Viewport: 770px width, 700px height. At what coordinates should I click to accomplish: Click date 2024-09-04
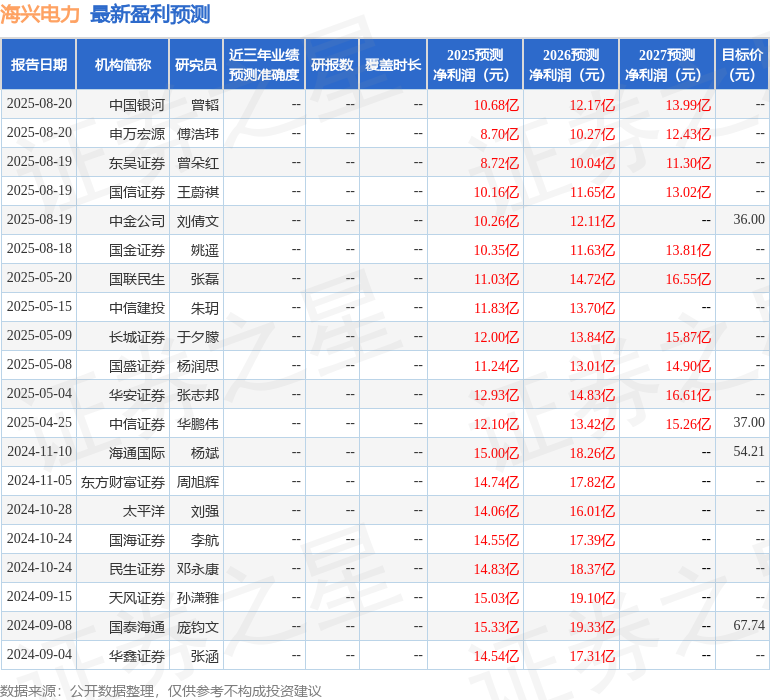pos(39,654)
